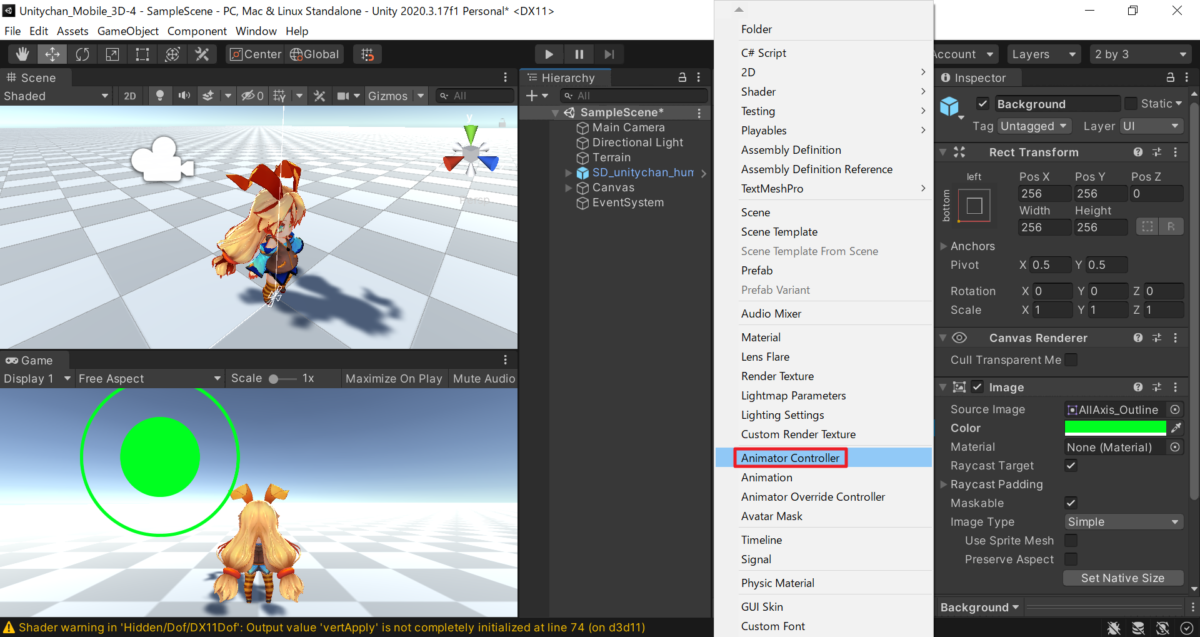The width and height of the screenshot is (1200, 637).
Task: Pick color with the eyedropper icon
Action: (x=1177, y=428)
